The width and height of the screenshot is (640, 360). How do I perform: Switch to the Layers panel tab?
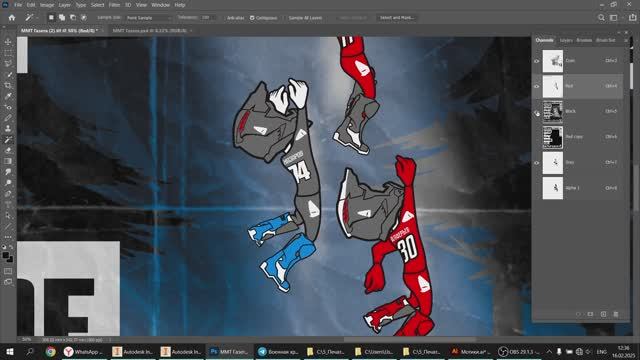pyautogui.click(x=566, y=40)
